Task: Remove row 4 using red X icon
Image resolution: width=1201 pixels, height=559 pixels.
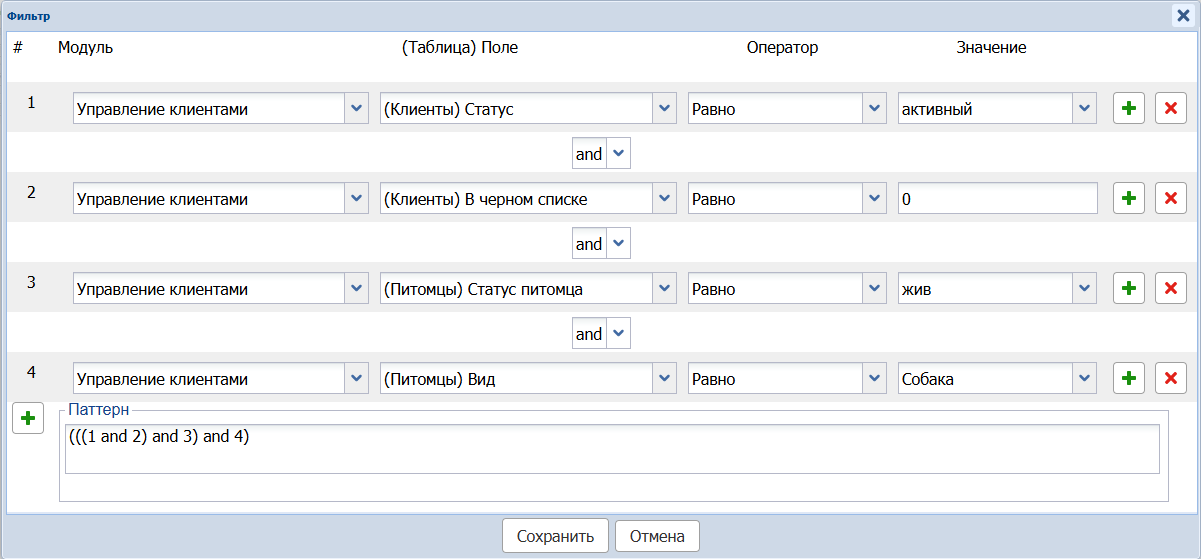Action: [x=1171, y=379]
